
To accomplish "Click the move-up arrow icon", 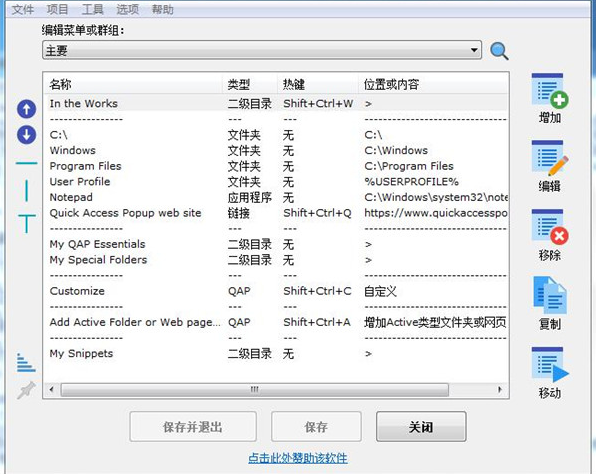I will [26, 109].
